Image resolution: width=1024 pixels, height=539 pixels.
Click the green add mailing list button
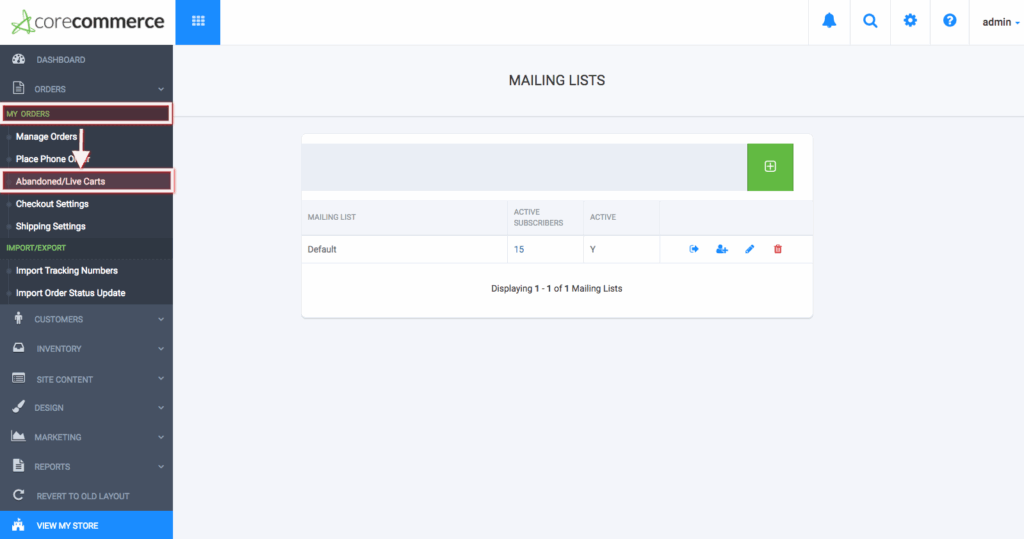[x=769, y=167]
